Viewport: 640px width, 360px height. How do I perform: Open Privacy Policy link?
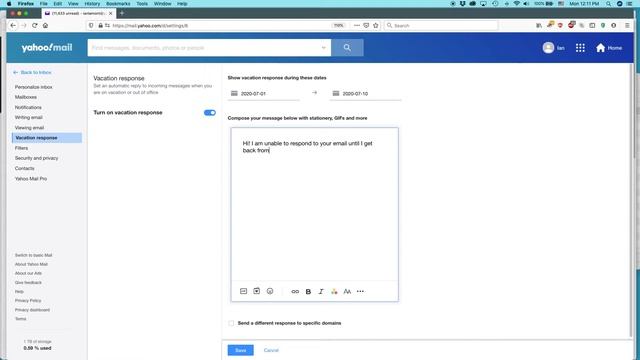point(28,300)
